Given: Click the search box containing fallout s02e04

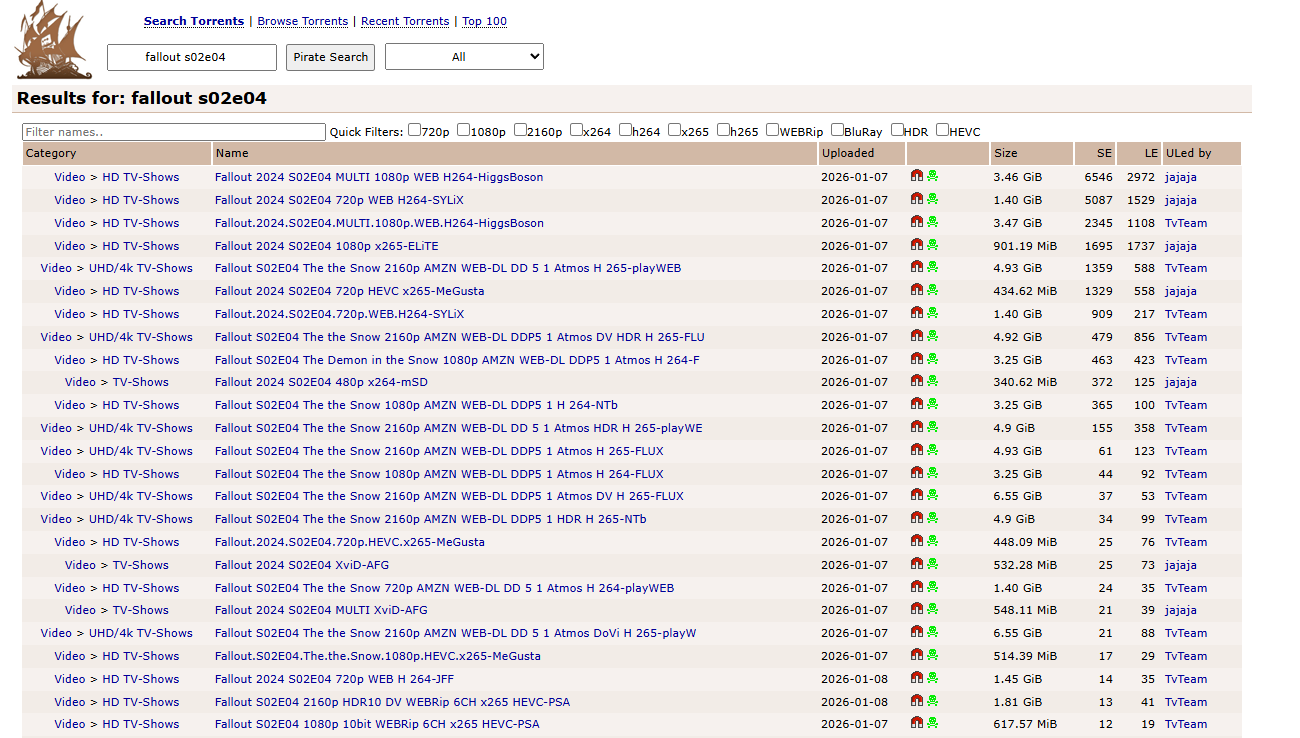Looking at the screenshot, I should [192, 57].
